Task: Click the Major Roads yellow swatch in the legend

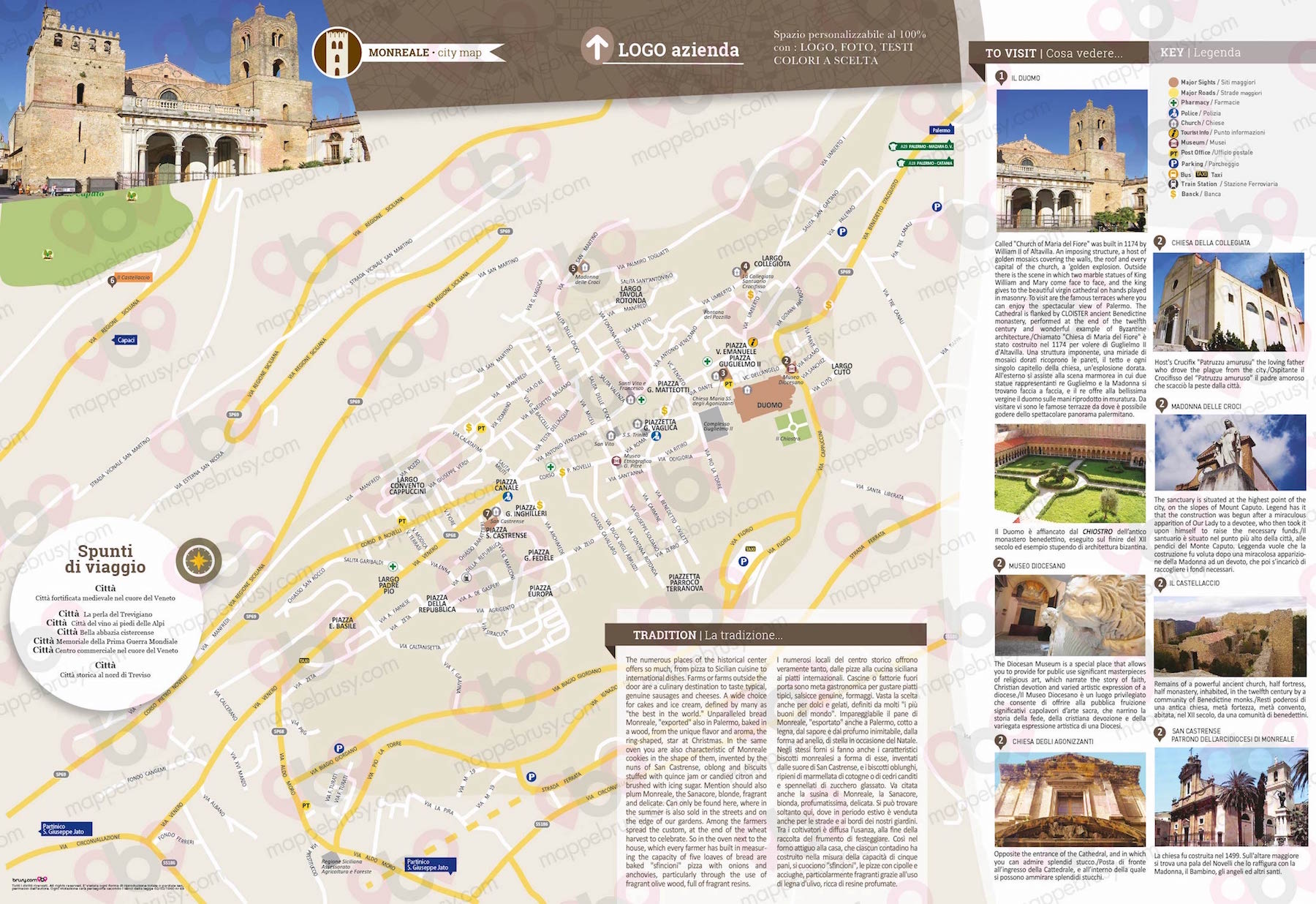Action: [x=1174, y=93]
